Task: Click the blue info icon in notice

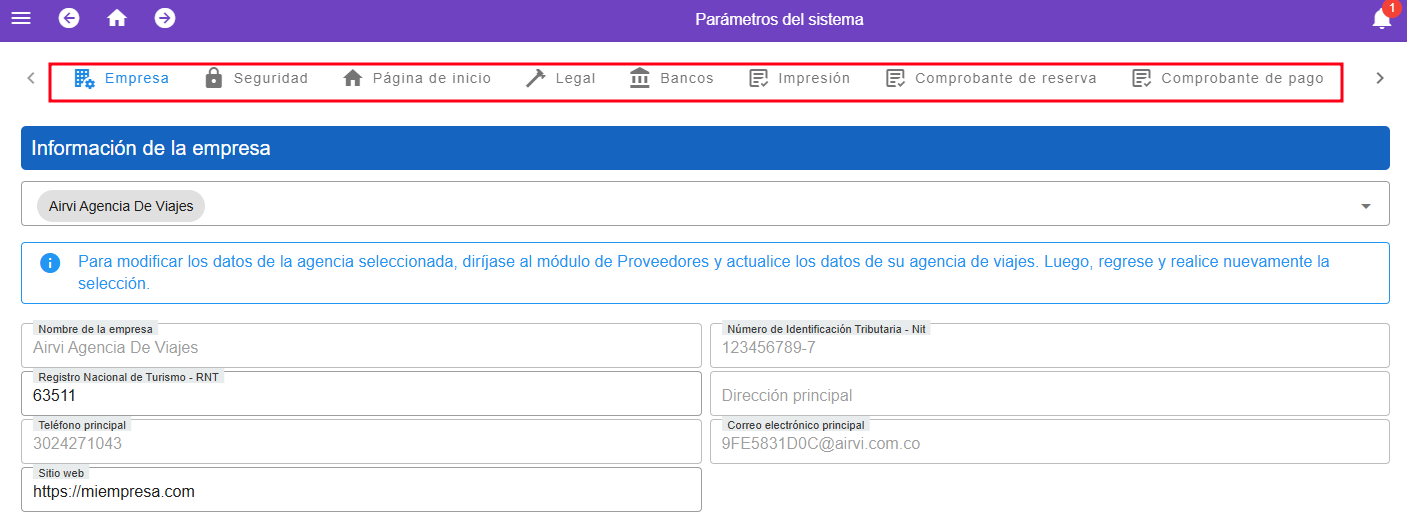Action: coord(50,263)
